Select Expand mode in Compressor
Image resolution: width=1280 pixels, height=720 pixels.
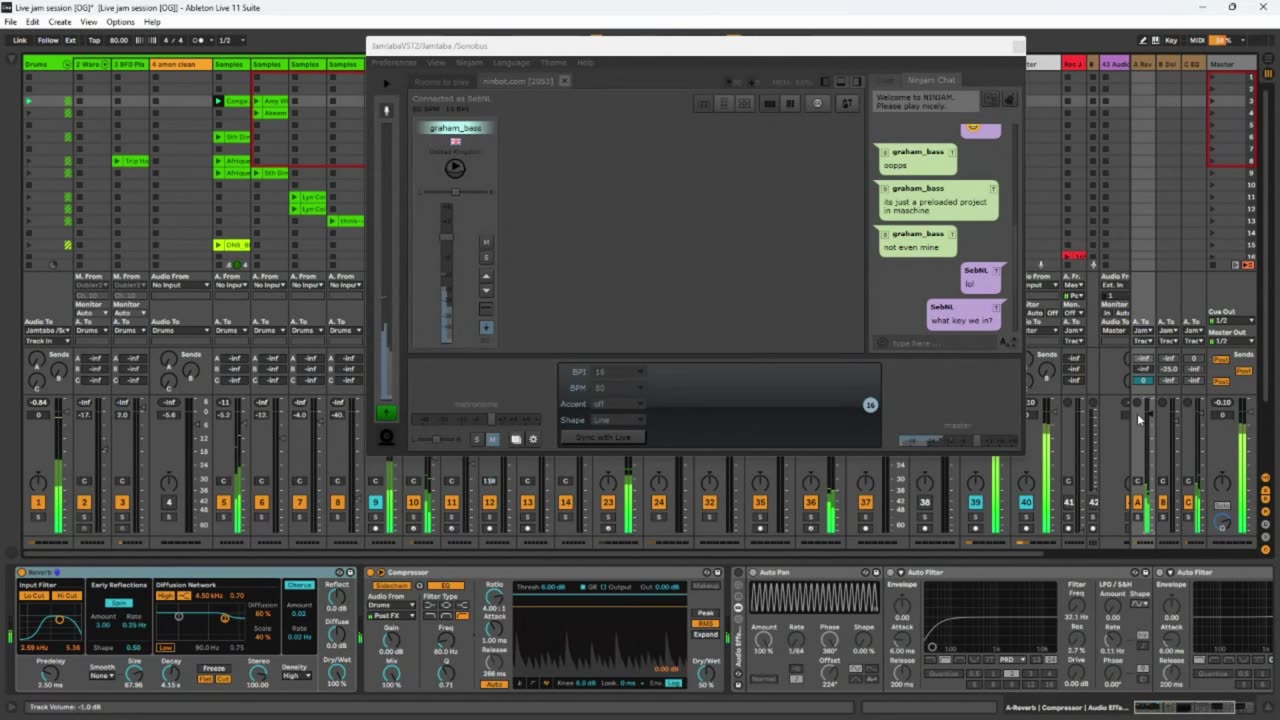pos(705,634)
